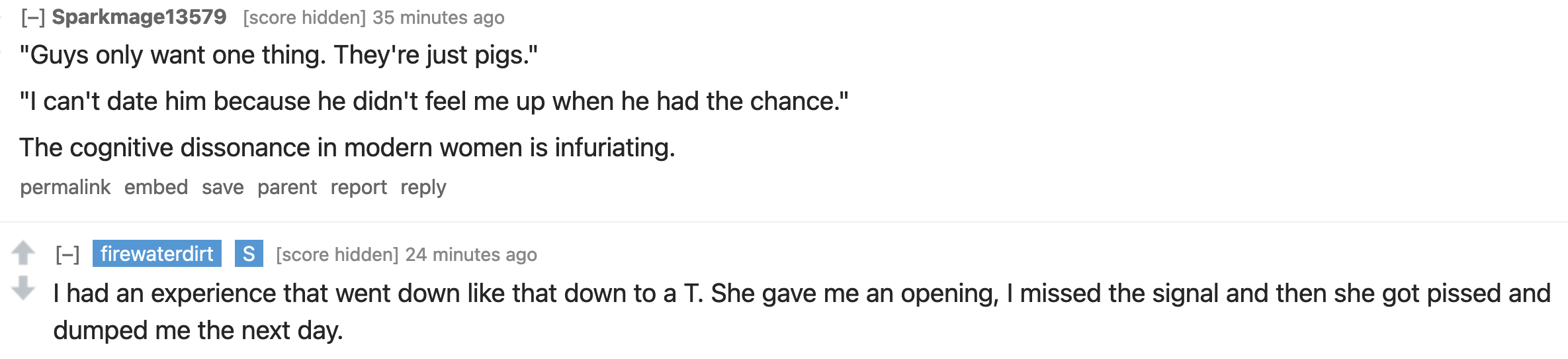Click the '24 minutes ago' timestamp
The image size is (1568, 359).
click(x=471, y=255)
